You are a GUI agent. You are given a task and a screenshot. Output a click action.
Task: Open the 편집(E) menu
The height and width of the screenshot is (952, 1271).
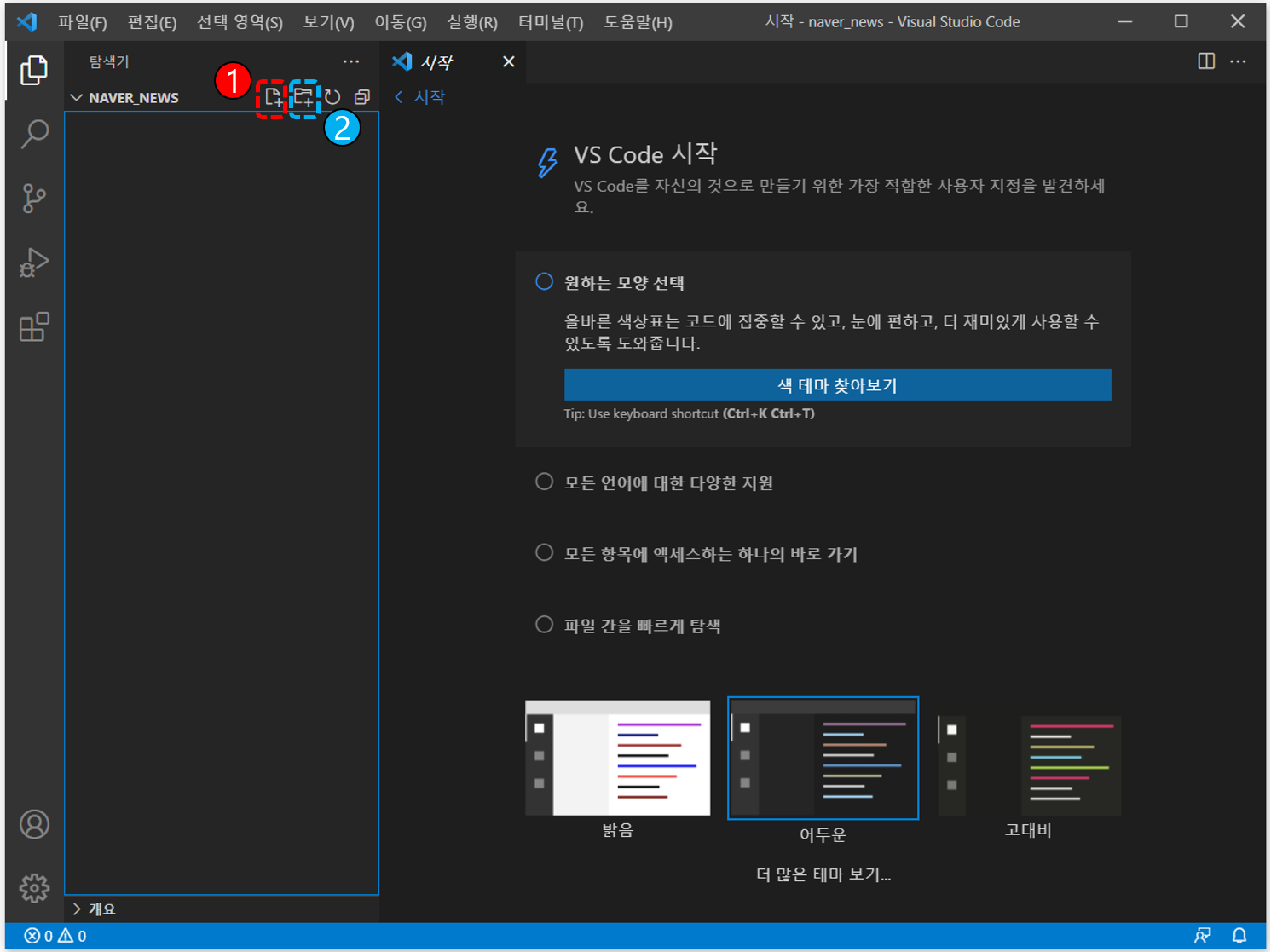152,22
